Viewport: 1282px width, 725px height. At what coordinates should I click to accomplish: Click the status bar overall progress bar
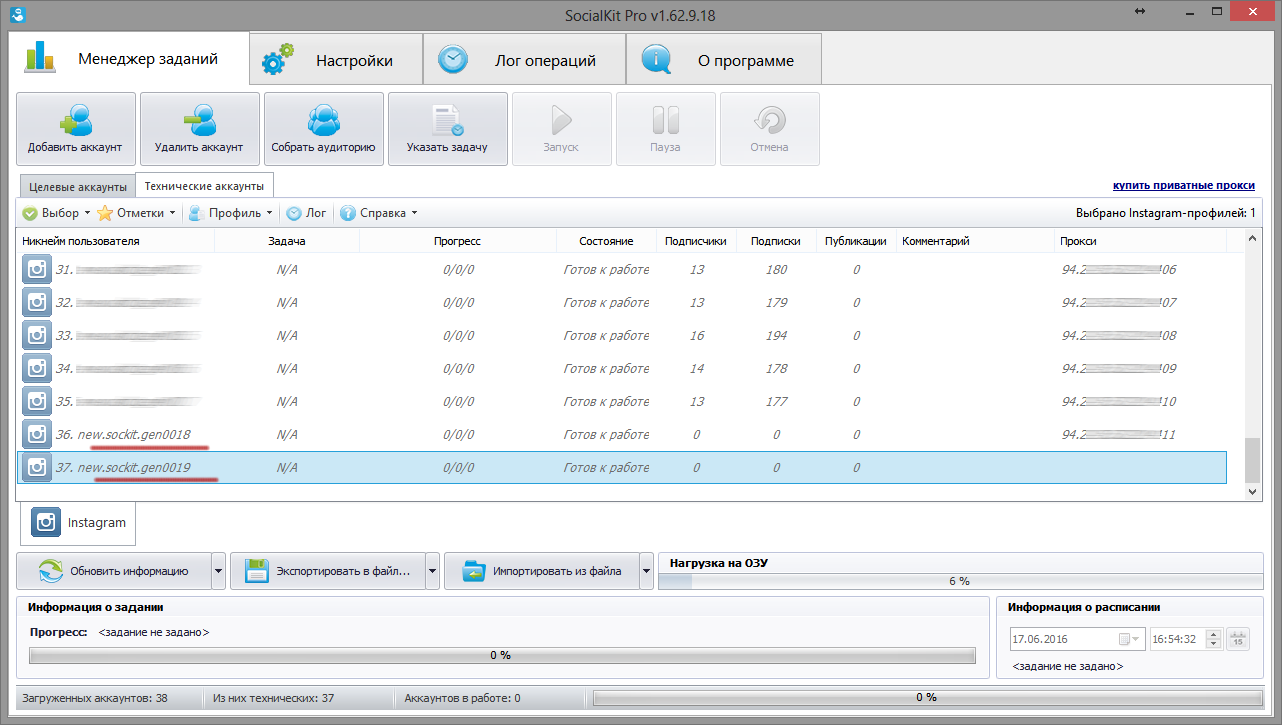tap(926, 697)
